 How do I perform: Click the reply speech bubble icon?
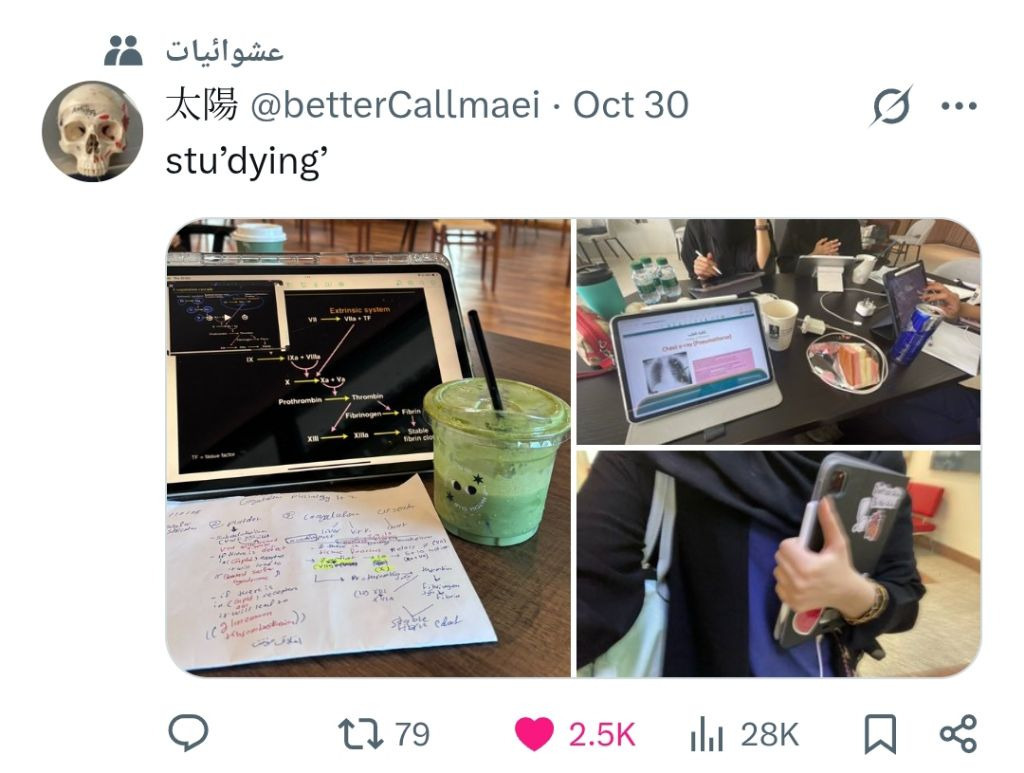coord(188,733)
